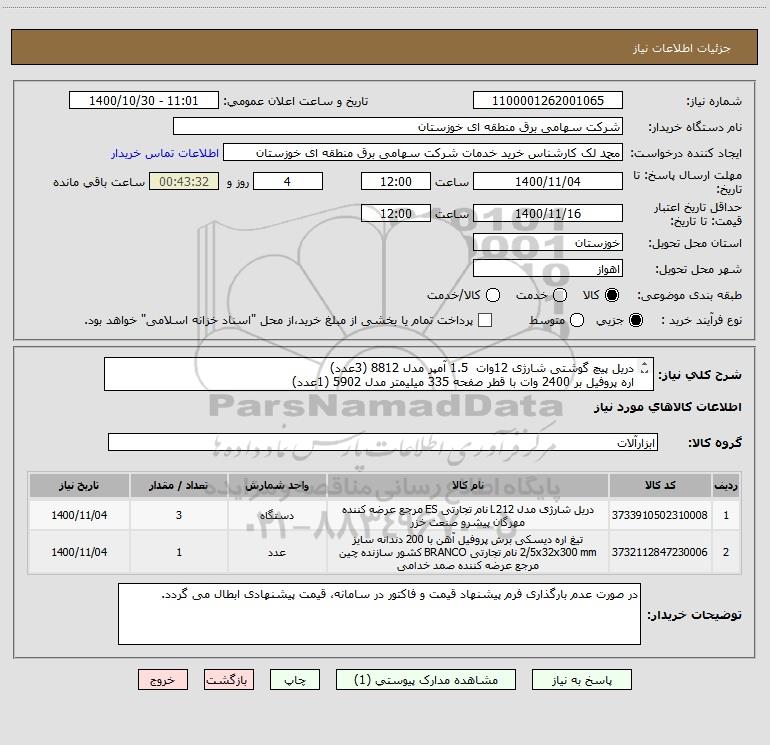The width and height of the screenshot is (770, 745).
Task: Select the جزیی purchase type radio
Action: [635, 320]
